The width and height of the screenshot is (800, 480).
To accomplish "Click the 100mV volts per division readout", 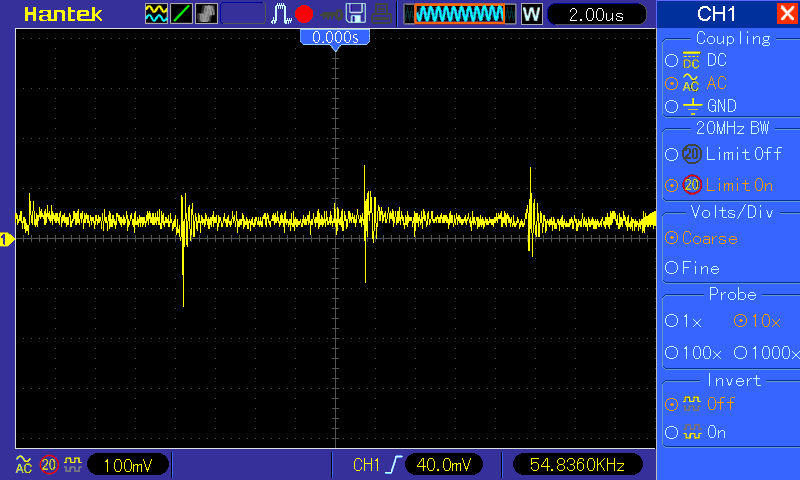I will click(x=128, y=465).
